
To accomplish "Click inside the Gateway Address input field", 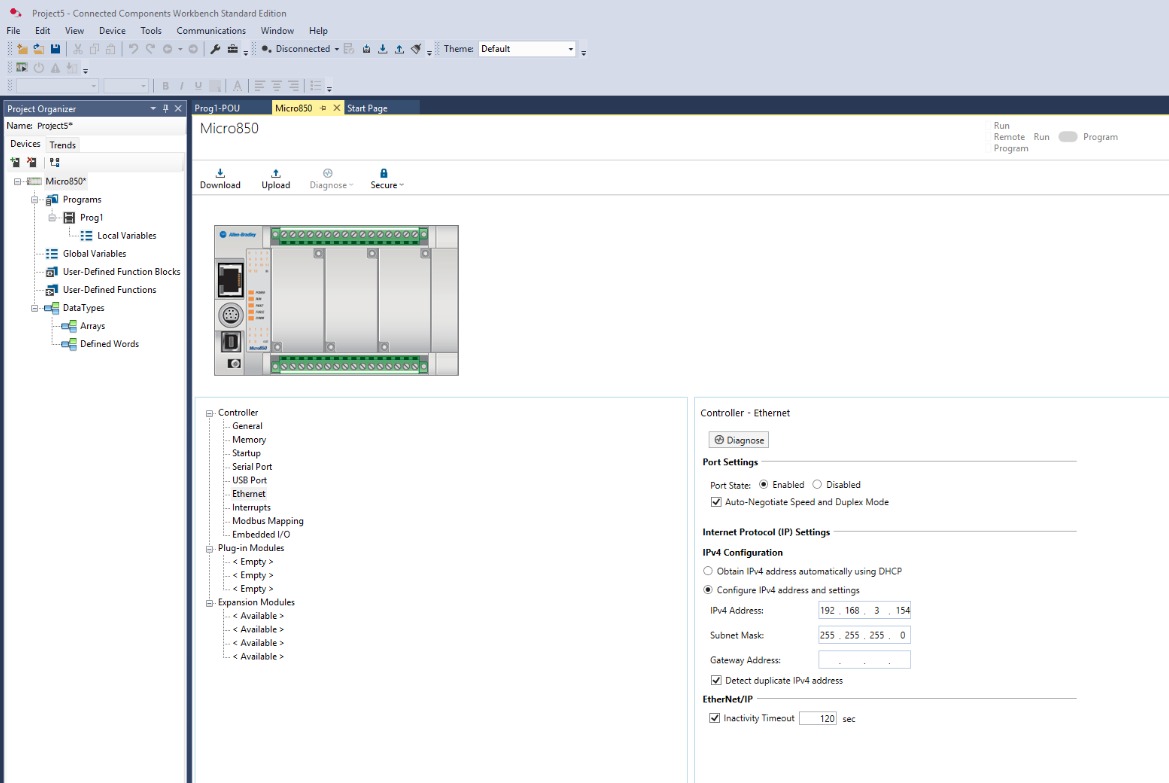I will (x=863, y=658).
